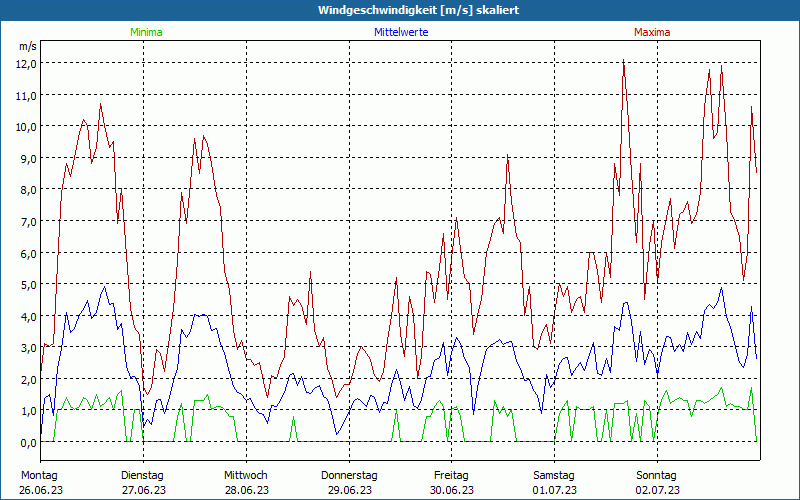Viewport: 800px width, 500px height.
Task: Click the Freitag day label
Action: pyautogui.click(x=451, y=475)
